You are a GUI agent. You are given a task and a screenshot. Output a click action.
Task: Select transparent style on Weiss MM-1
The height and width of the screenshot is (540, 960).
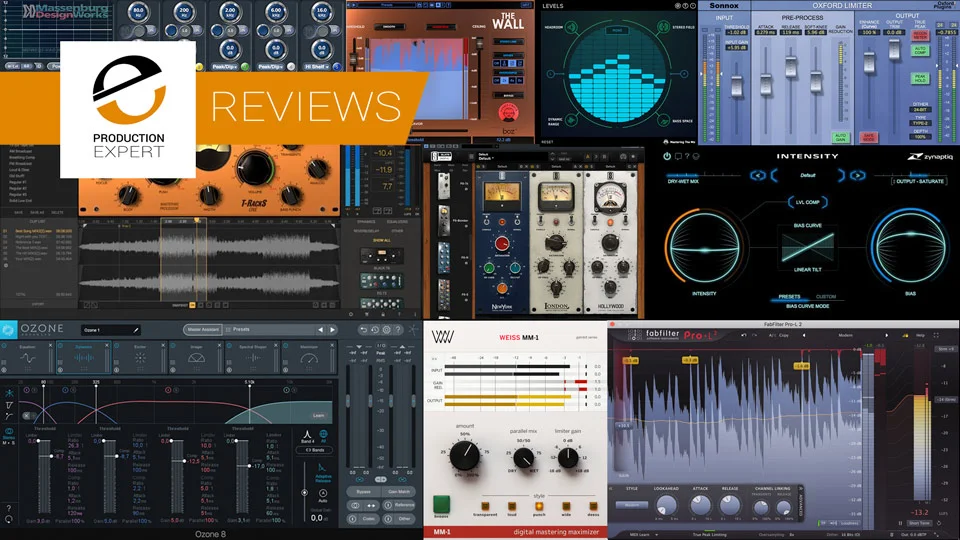point(485,506)
